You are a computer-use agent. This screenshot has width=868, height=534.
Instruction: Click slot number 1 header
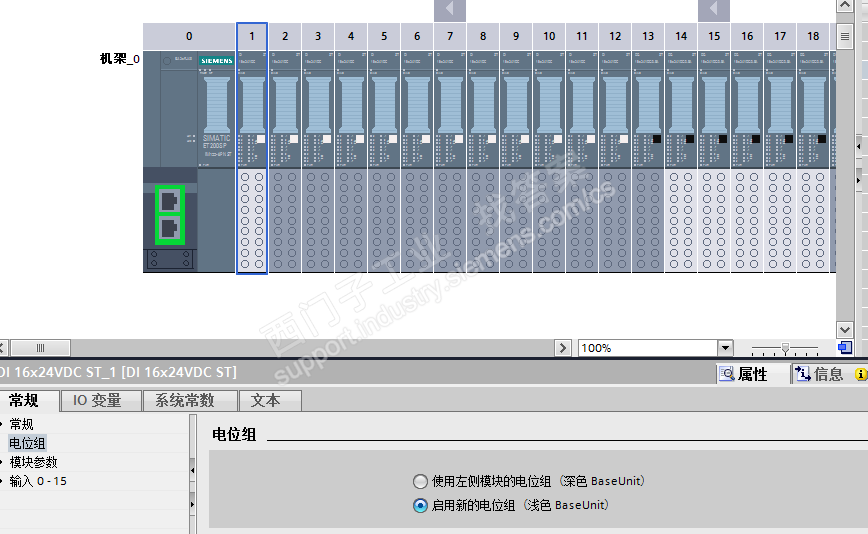252,37
